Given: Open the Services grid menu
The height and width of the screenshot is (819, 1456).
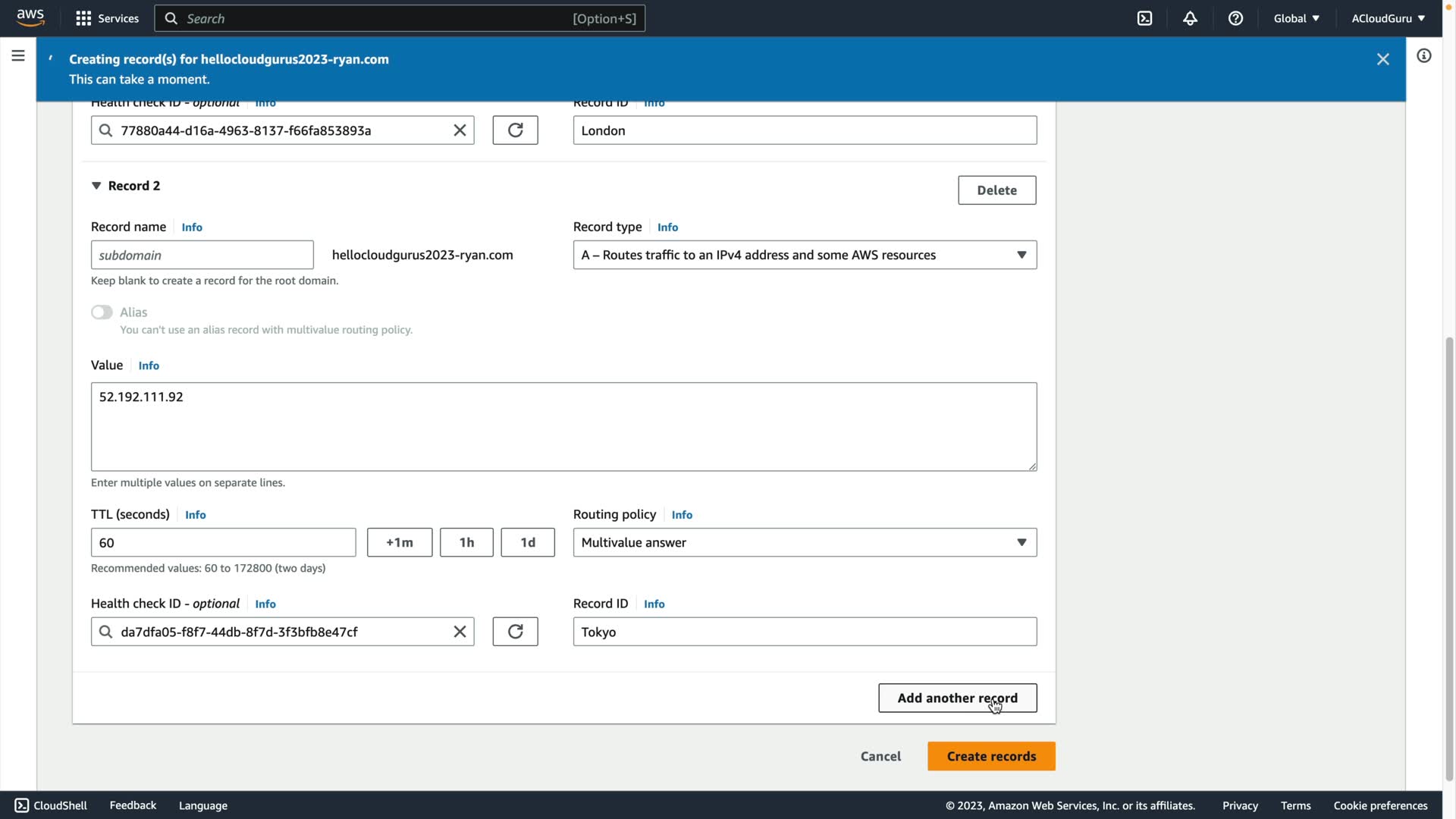Looking at the screenshot, I should click(107, 18).
